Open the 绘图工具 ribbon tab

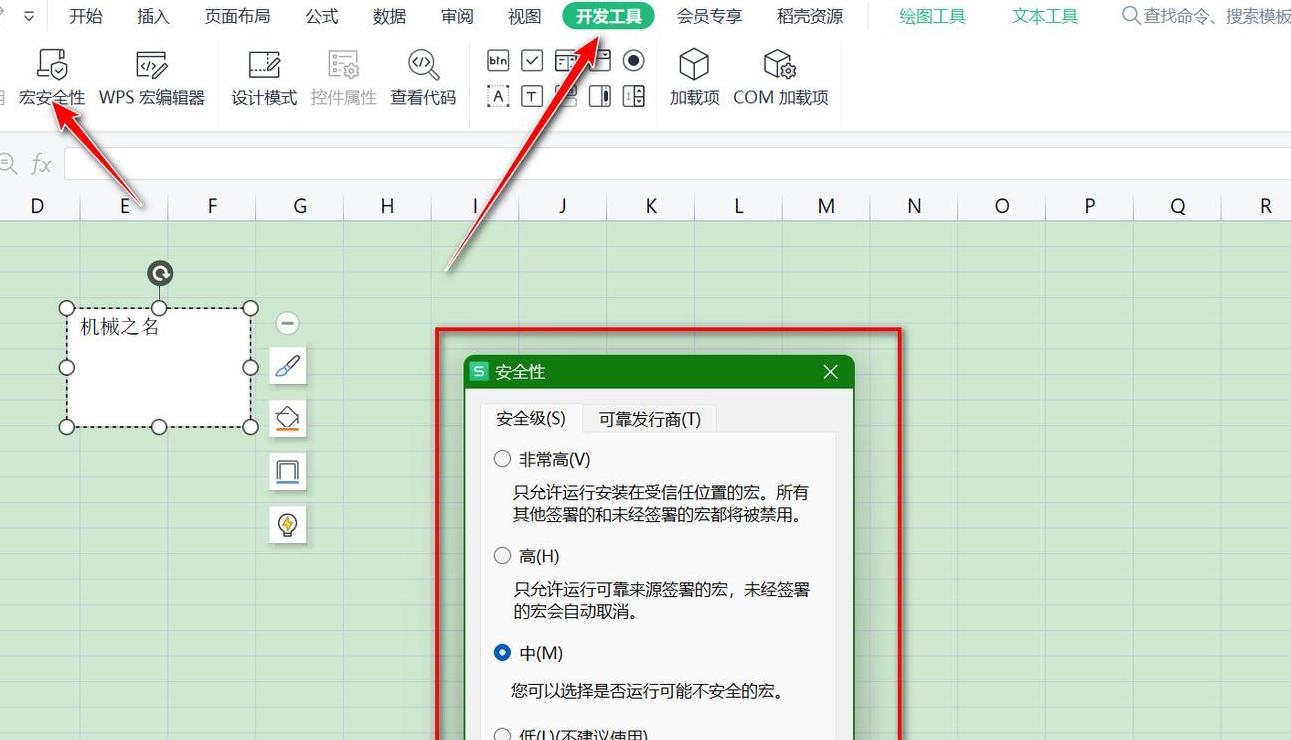tap(932, 16)
